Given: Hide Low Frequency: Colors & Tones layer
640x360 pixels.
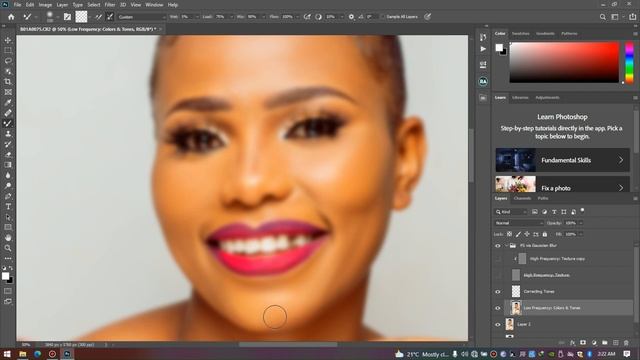Looking at the screenshot, I should point(498,308).
